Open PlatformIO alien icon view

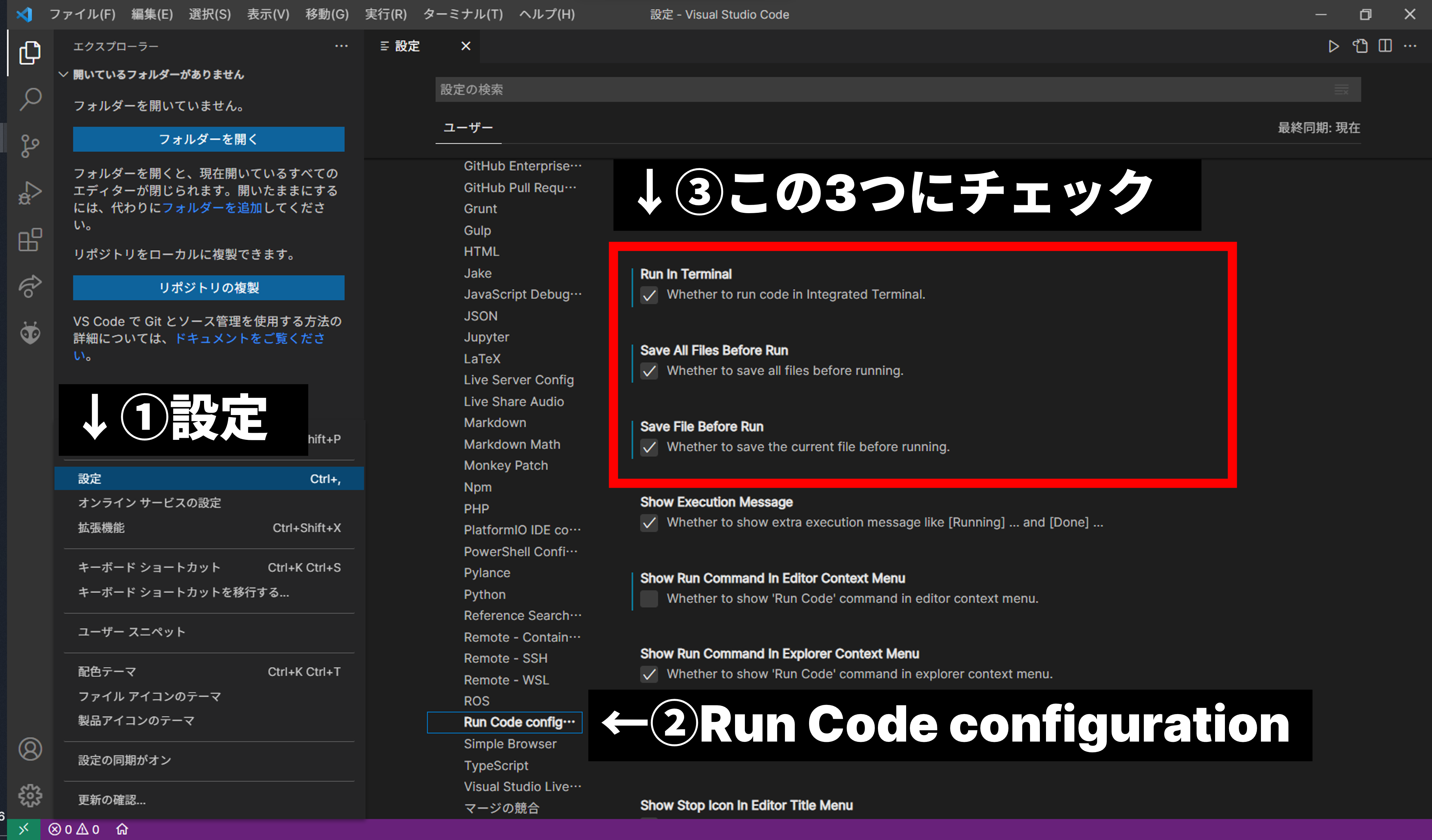point(30,332)
